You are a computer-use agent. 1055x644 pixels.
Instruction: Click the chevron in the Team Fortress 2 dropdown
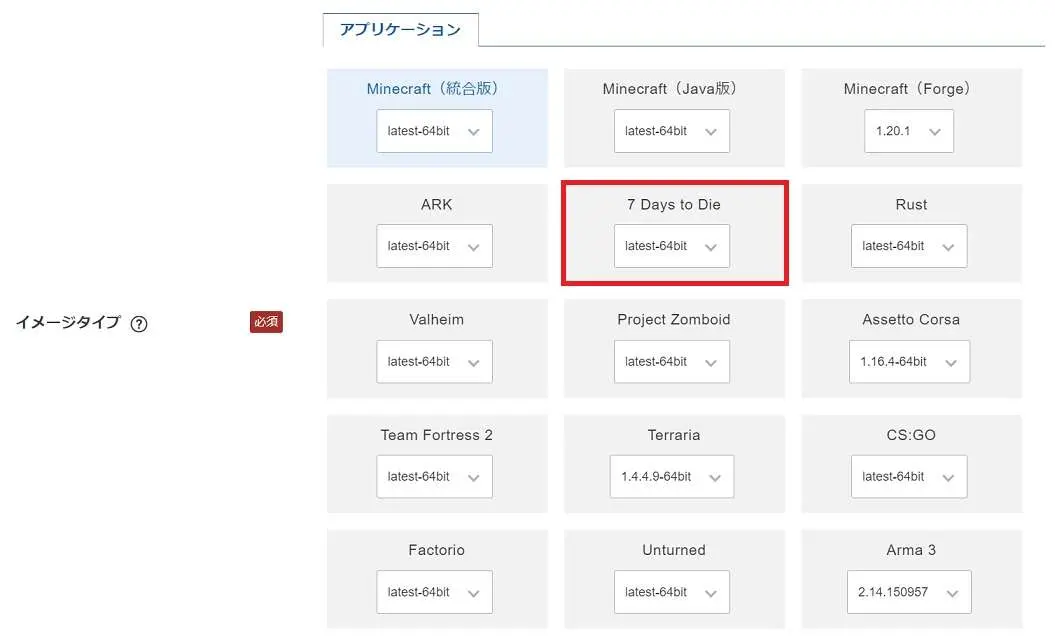coord(474,478)
